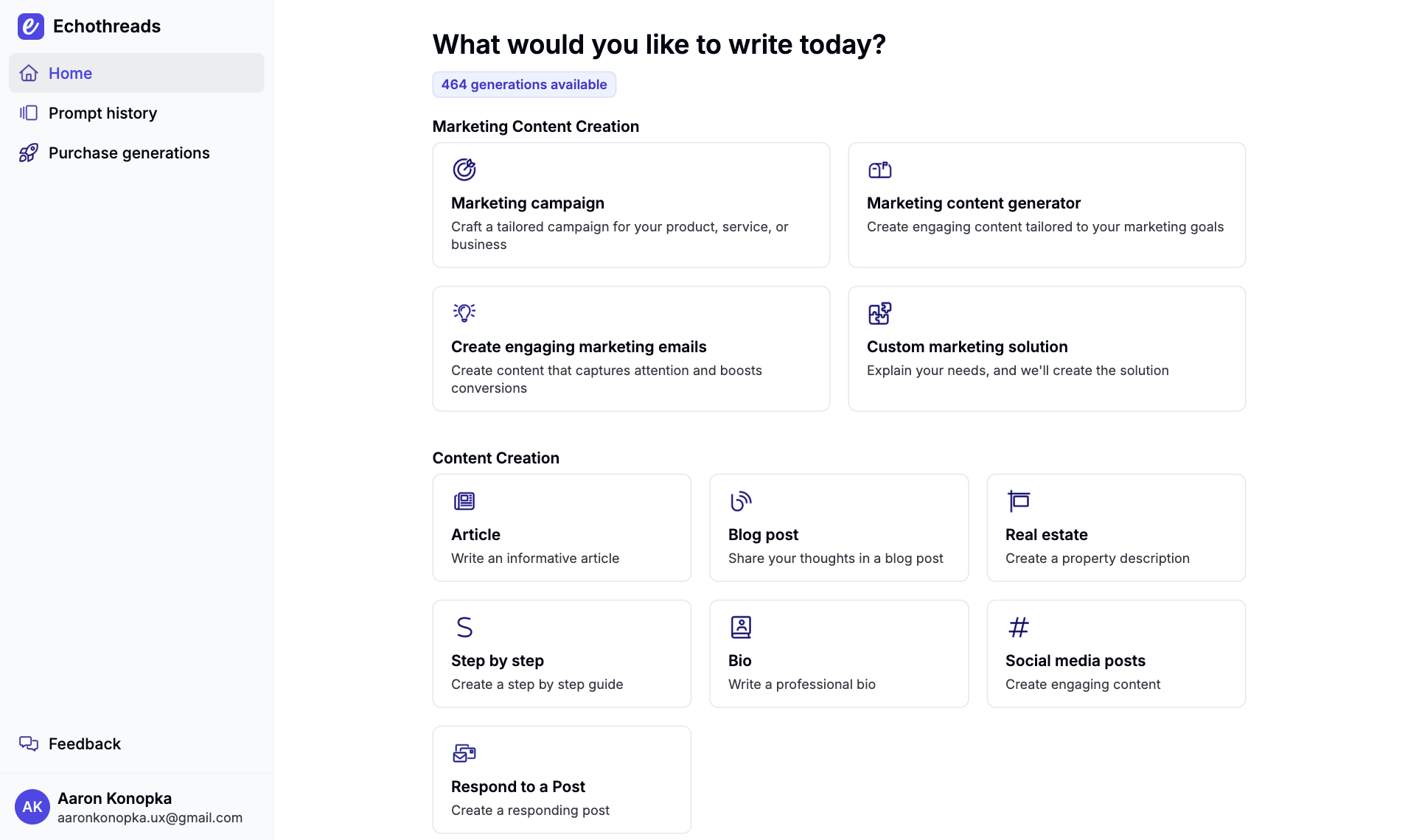
Task: Click the puzzle icon for Custom marketing solution
Action: pos(879,313)
